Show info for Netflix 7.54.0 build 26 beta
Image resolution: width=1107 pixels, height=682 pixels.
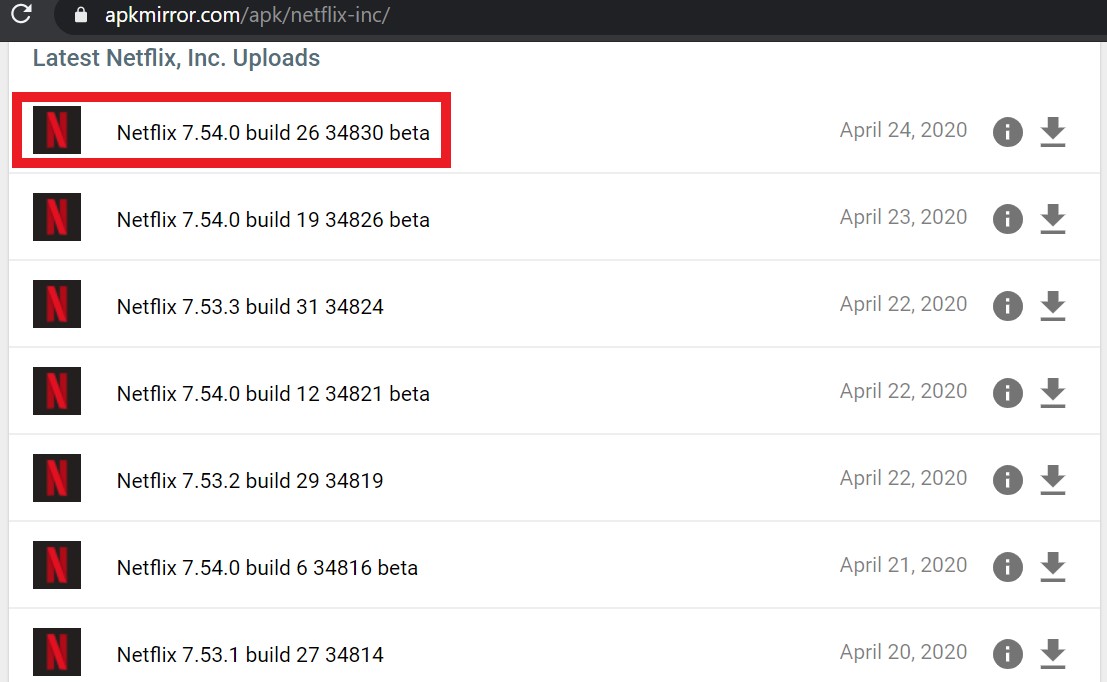pyautogui.click(x=1007, y=131)
